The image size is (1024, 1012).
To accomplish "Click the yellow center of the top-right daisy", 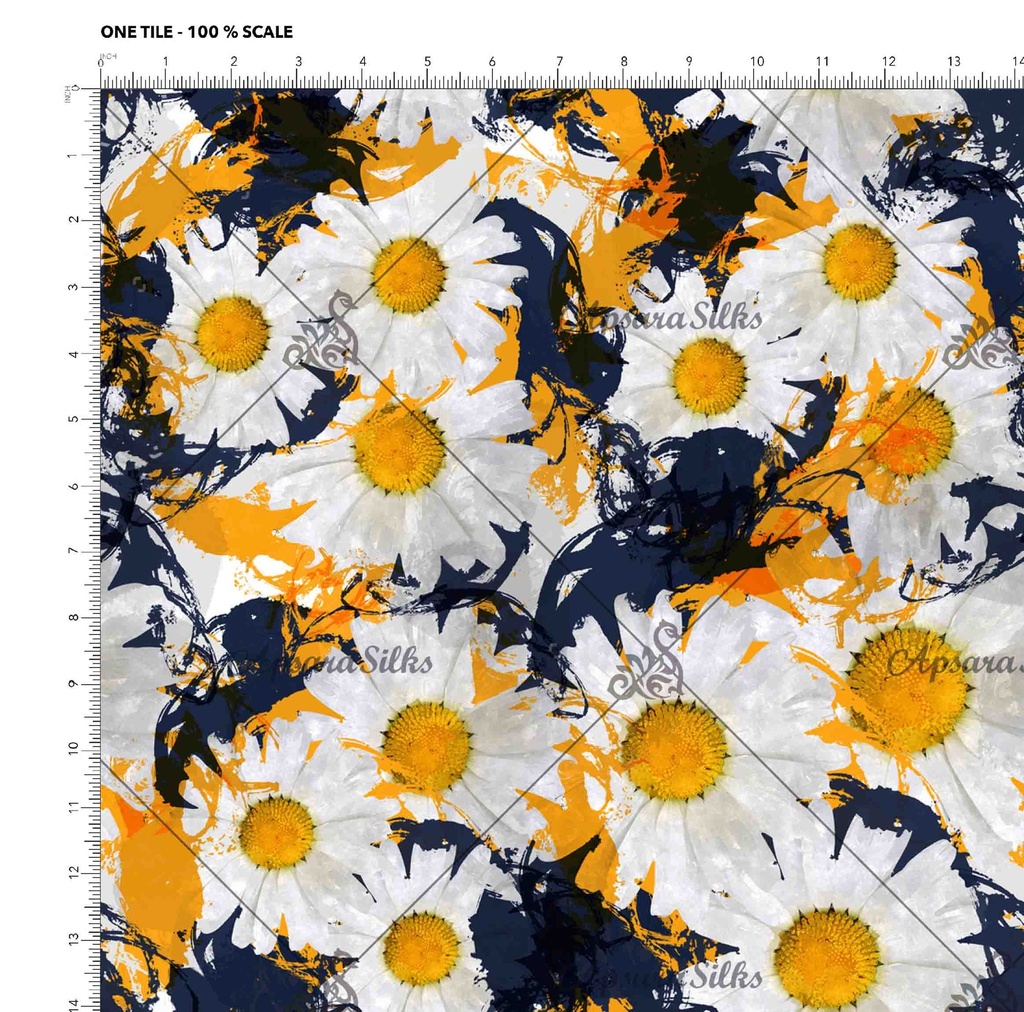I will tap(860, 262).
